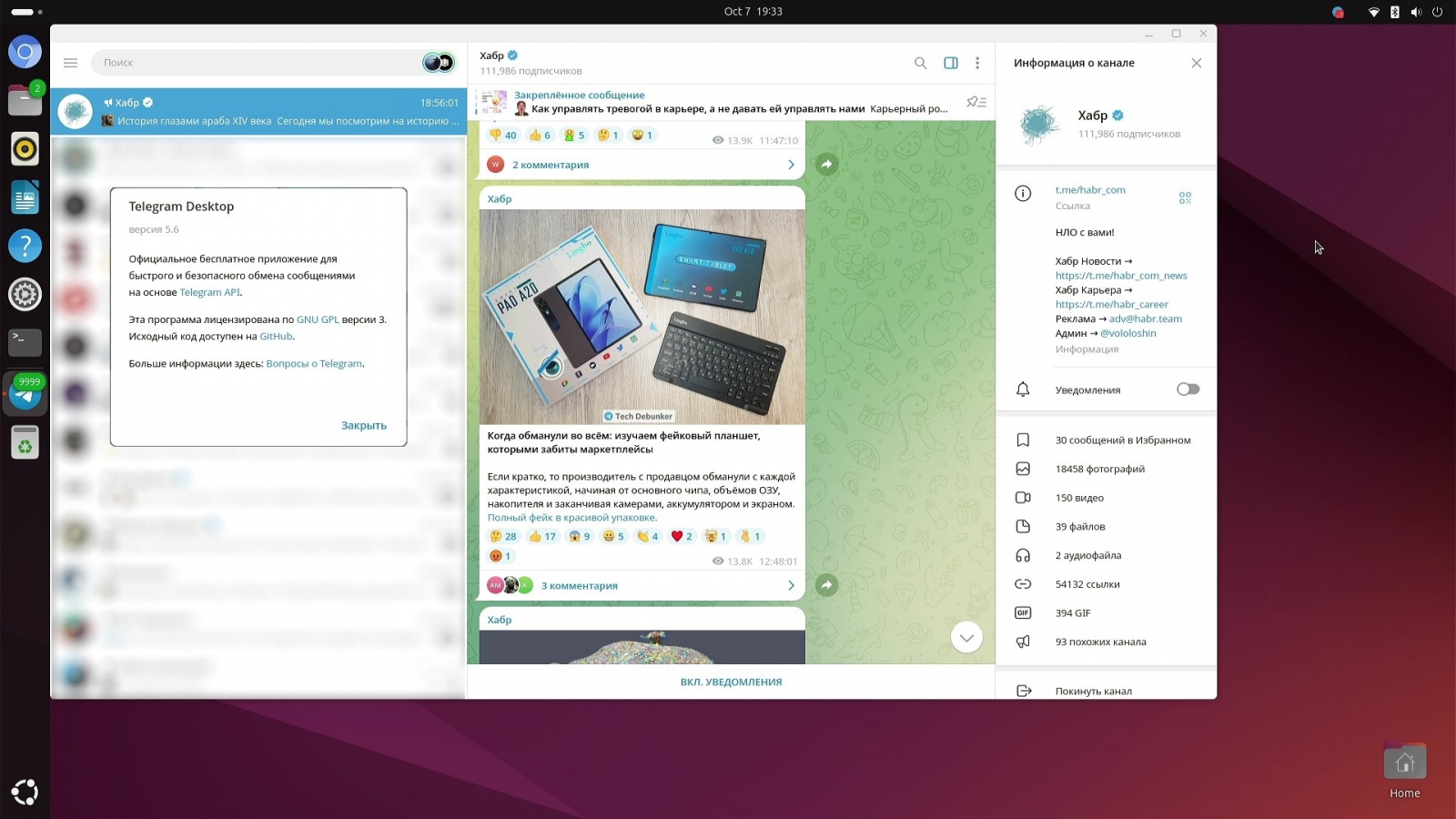This screenshot has width=1456, height=819.
Task: Open LibreOffice Writer from the dock
Action: click(x=25, y=197)
